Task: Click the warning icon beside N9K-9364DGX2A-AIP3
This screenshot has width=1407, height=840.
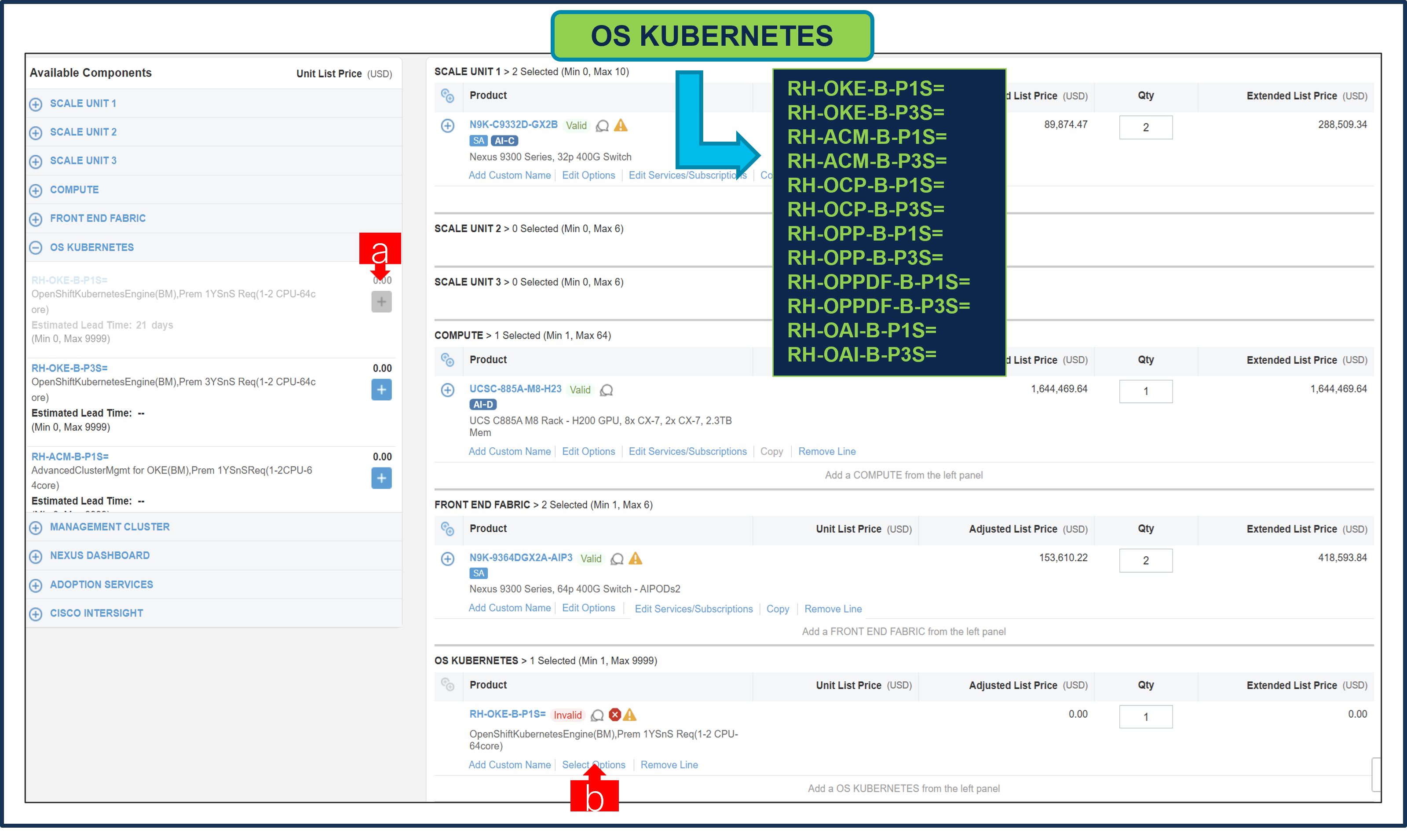Action: click(636, 559)
